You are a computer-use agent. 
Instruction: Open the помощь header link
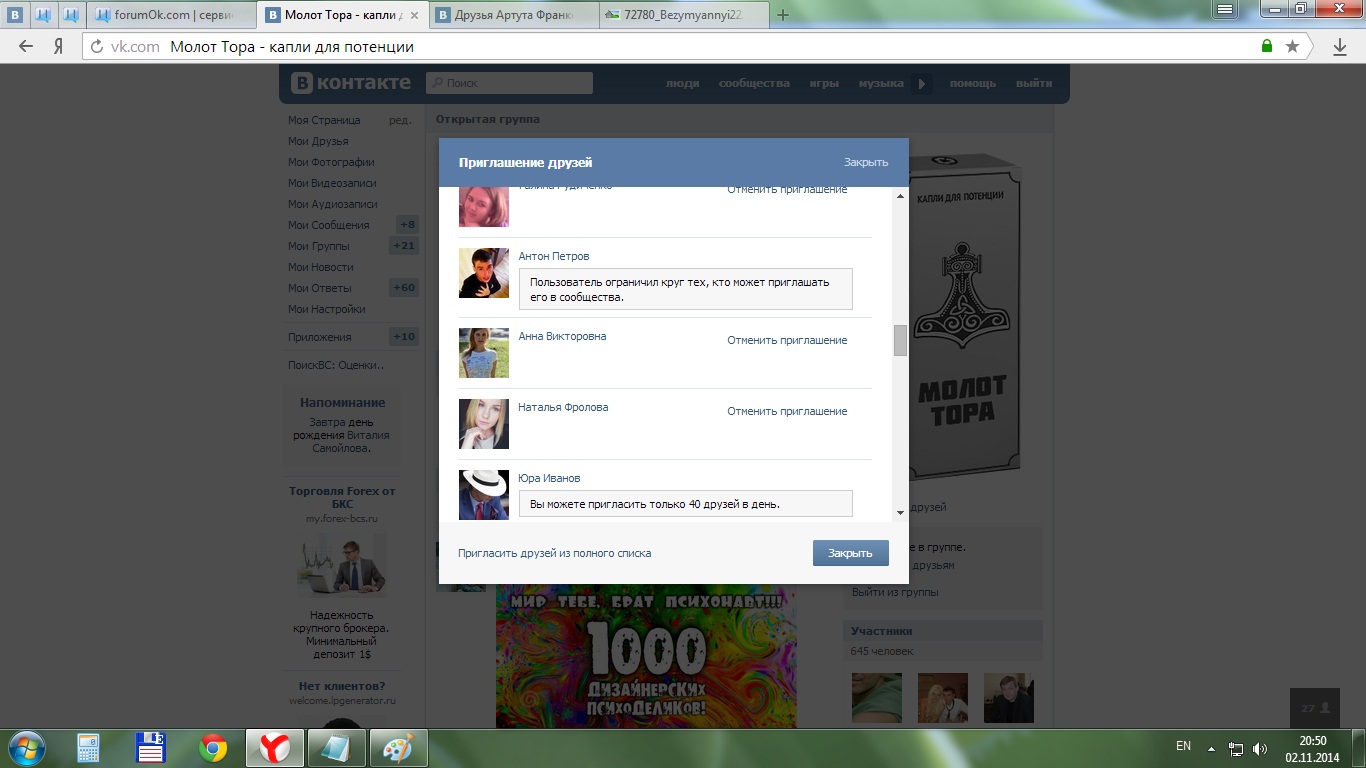973,83
